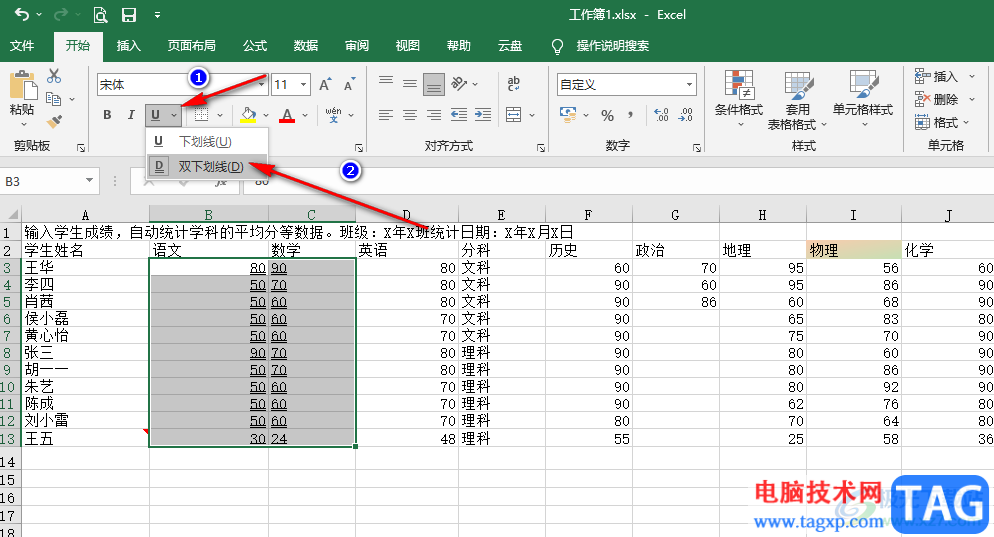Image resolution: width=994 pixels, height=537 pixels.
Task: Paste clipboard contents with 粘贴 button
Action: point(22,93)
